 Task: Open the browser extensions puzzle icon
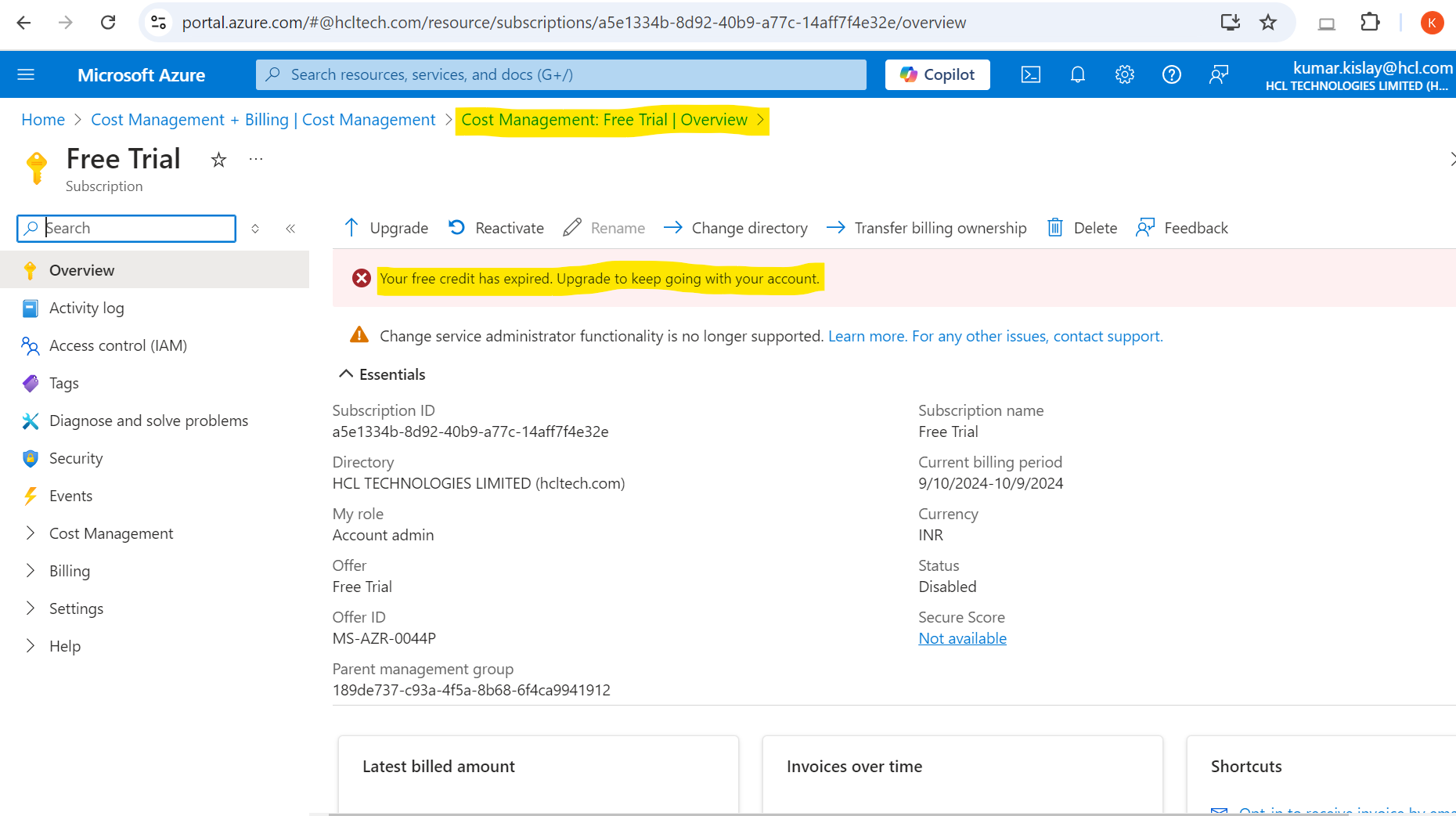(1370, 22)
